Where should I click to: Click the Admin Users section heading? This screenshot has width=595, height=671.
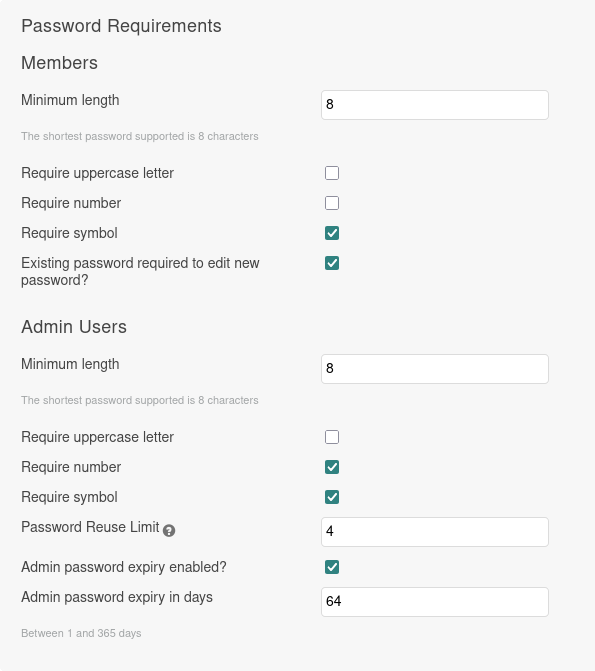click(74, 327)
